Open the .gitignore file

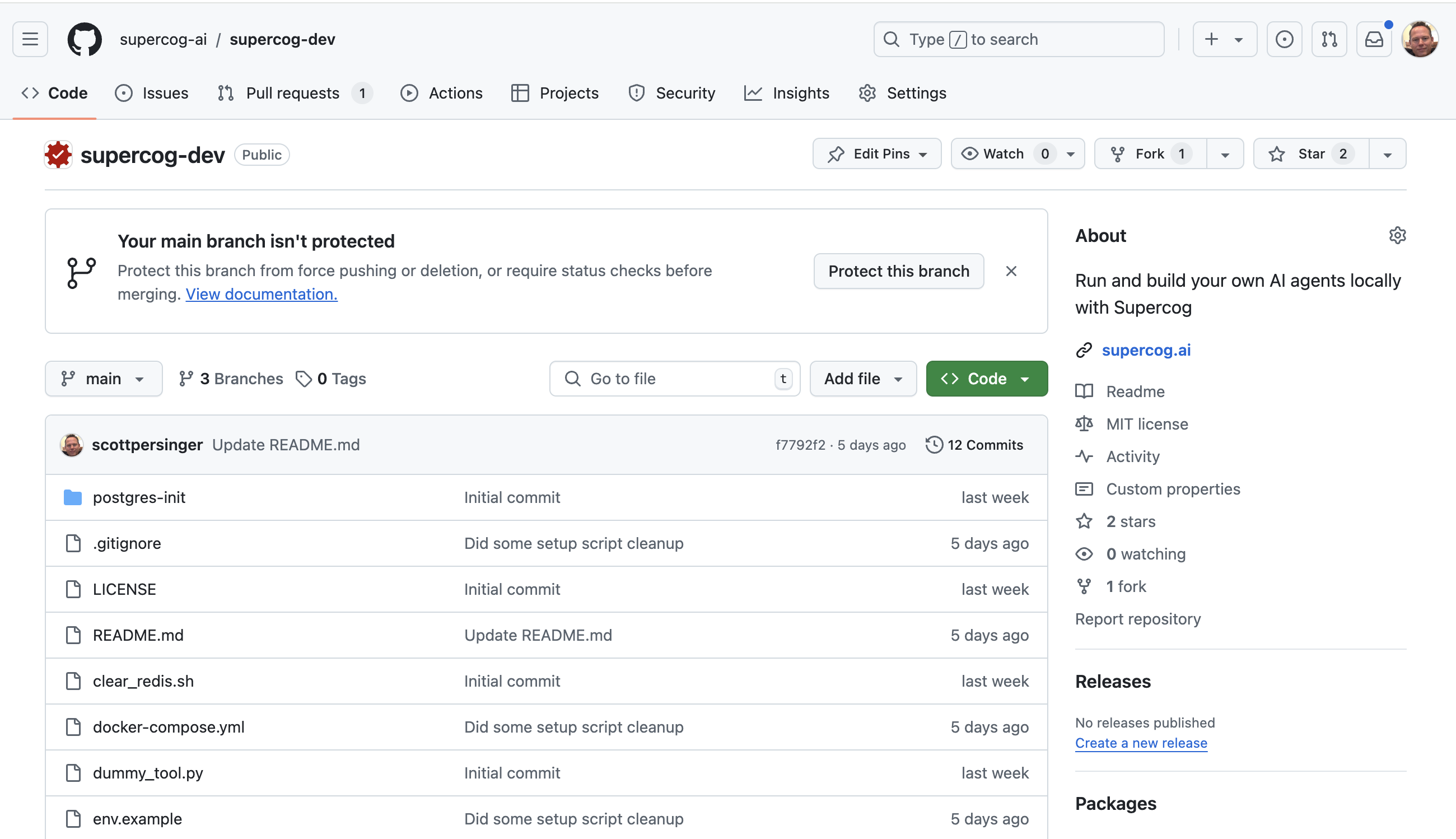(127, 543)
